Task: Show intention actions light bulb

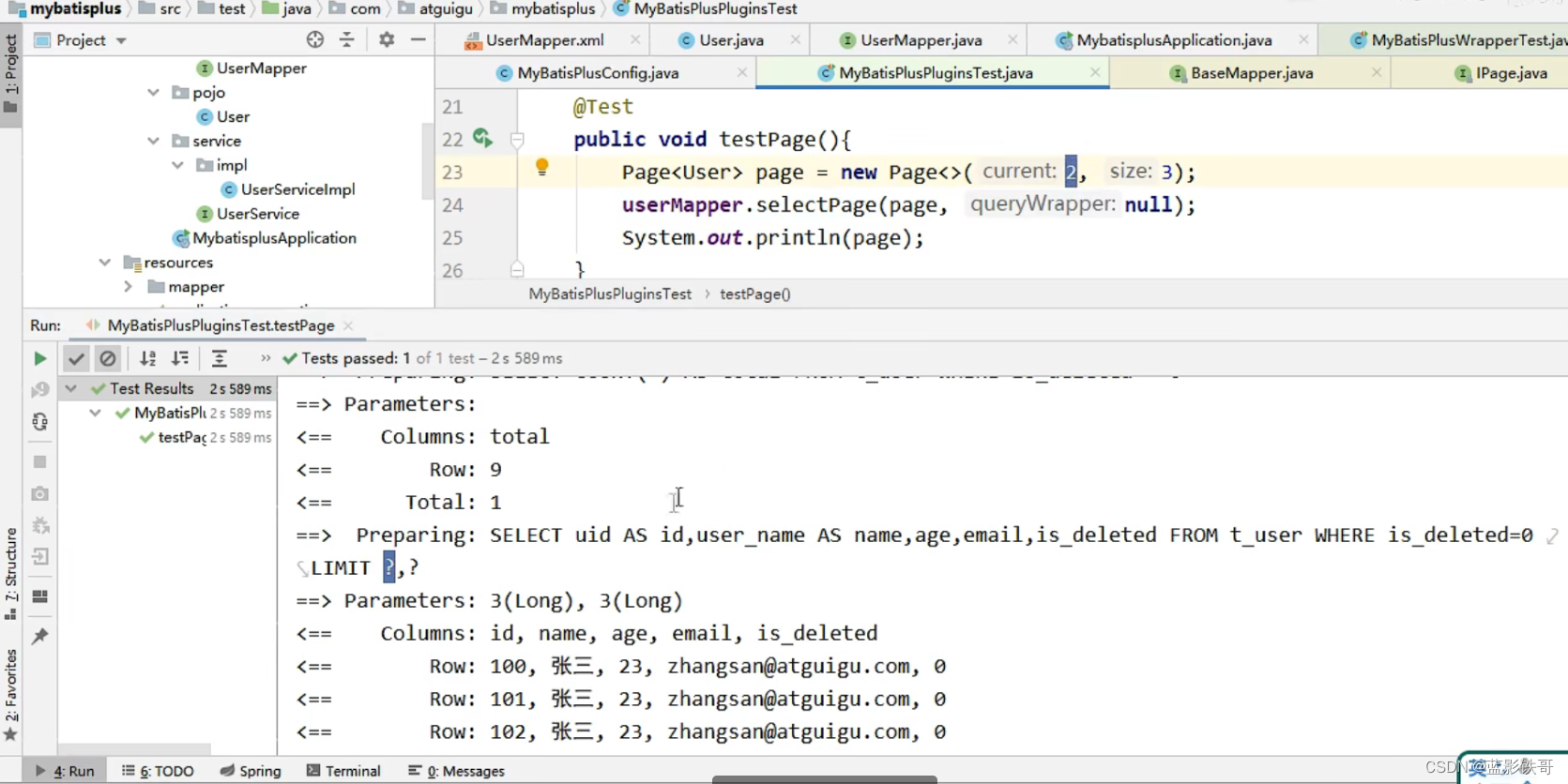Action: (x=541, y=168)
